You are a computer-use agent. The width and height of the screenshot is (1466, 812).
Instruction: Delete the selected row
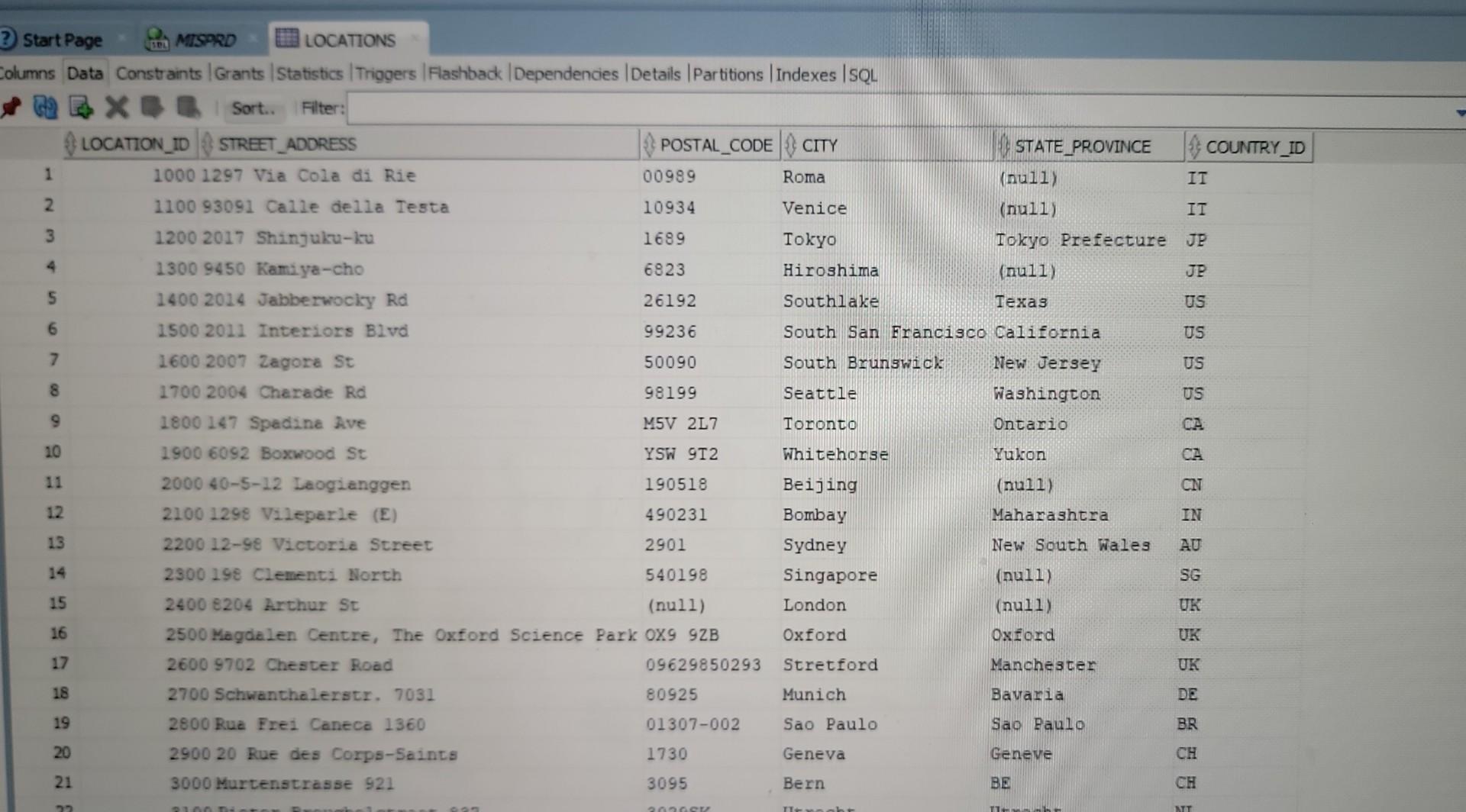116,108
